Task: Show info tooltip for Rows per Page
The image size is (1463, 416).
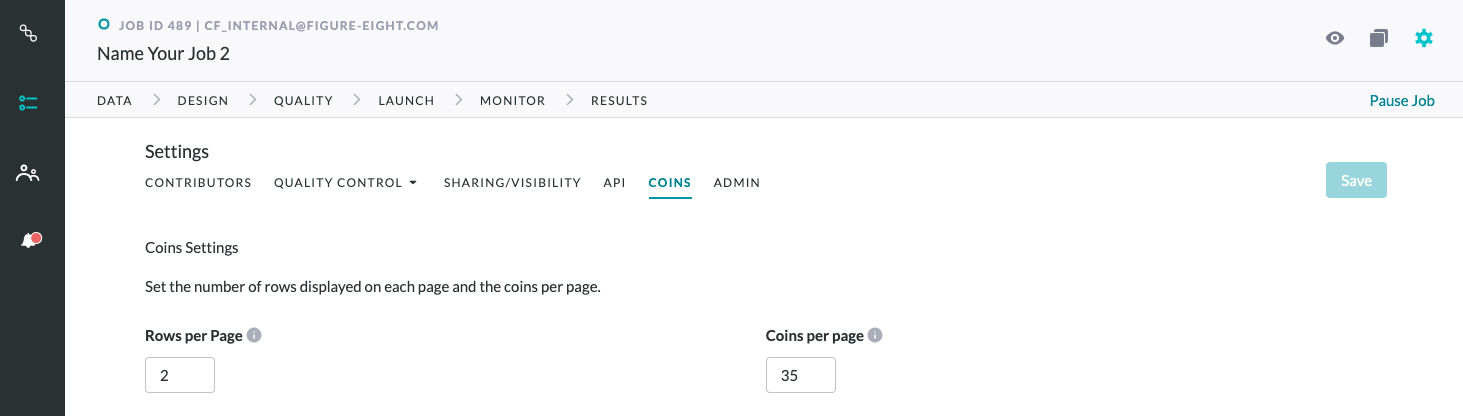Action: 254,335
